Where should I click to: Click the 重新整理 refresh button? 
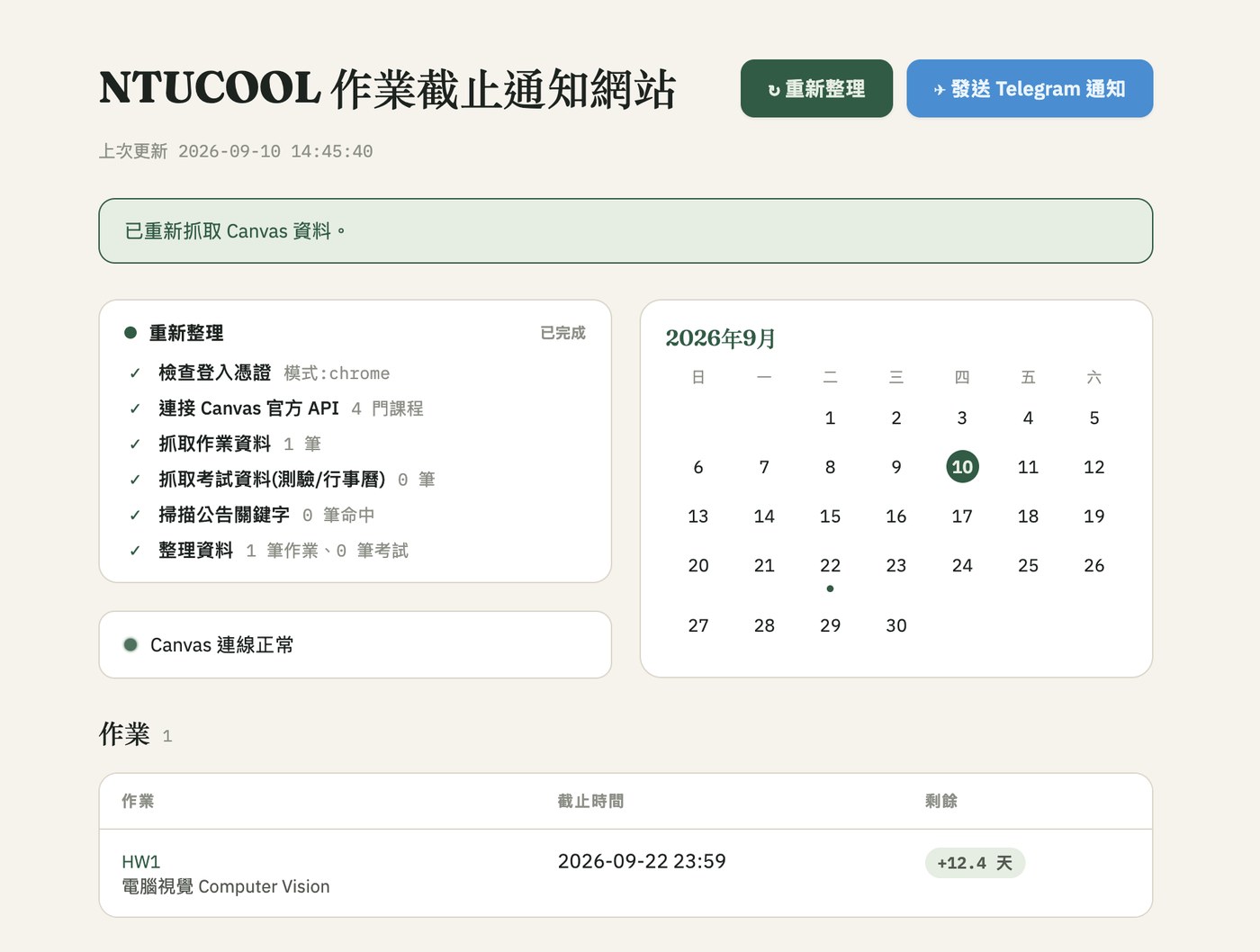coord(816,88)
